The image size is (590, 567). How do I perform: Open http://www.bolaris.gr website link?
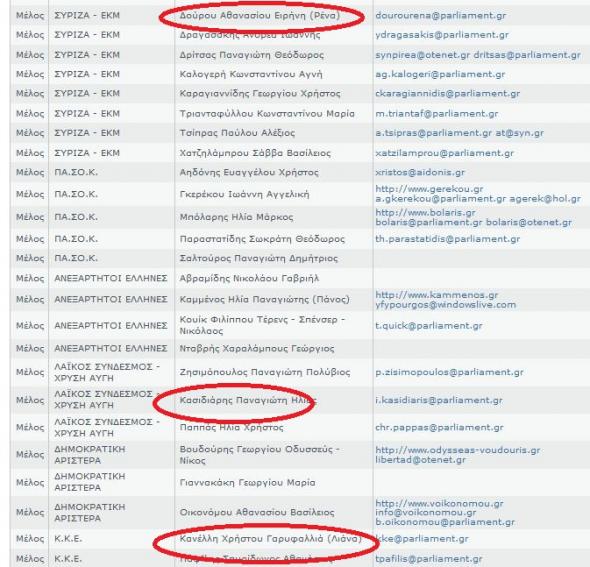coord(425,213)
